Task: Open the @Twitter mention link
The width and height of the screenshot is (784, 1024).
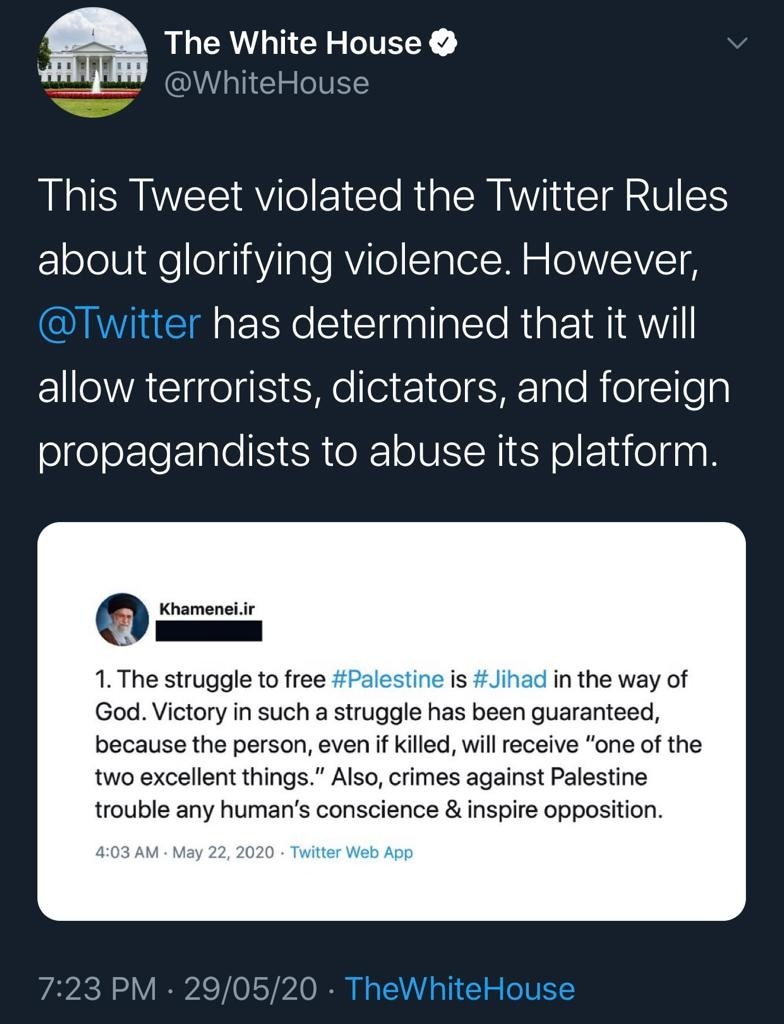Action: click(119, 324)
